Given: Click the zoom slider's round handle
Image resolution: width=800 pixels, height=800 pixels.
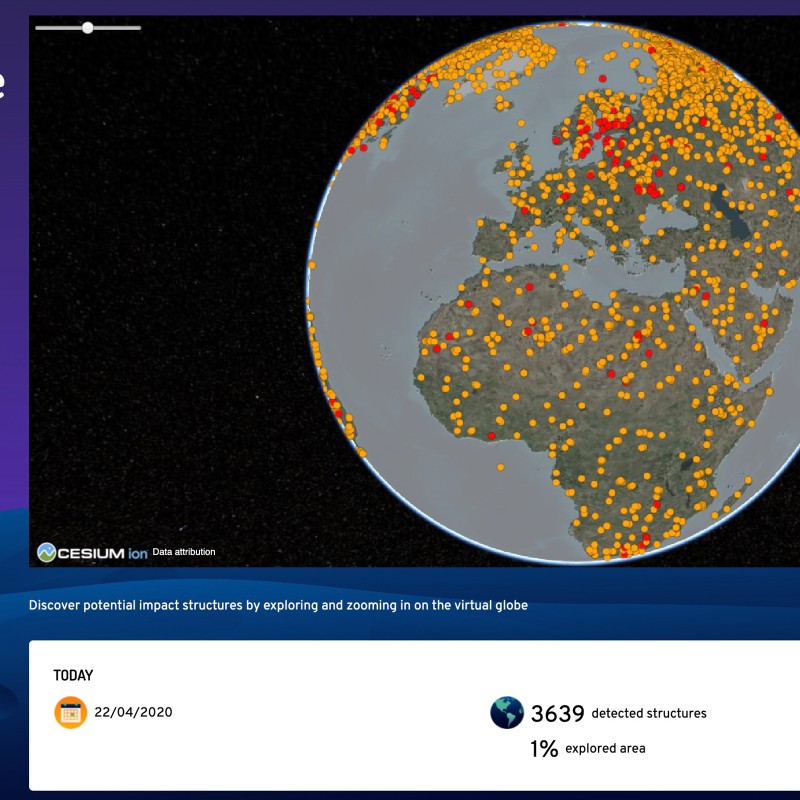Looking at the screenshot, I should (x=88, y=28).
